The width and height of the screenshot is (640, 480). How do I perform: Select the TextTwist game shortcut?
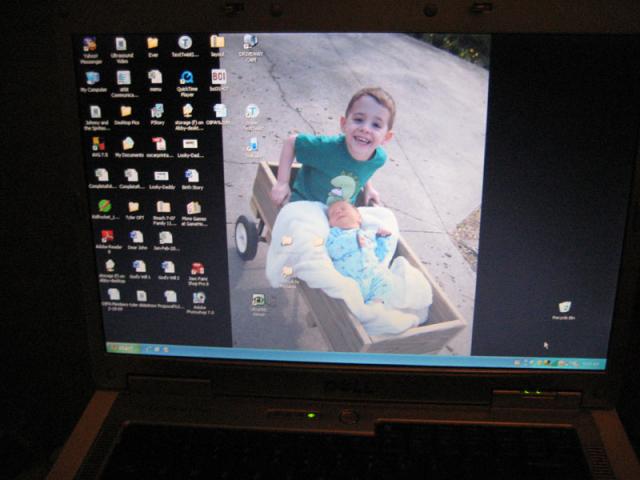coord(185,47)
